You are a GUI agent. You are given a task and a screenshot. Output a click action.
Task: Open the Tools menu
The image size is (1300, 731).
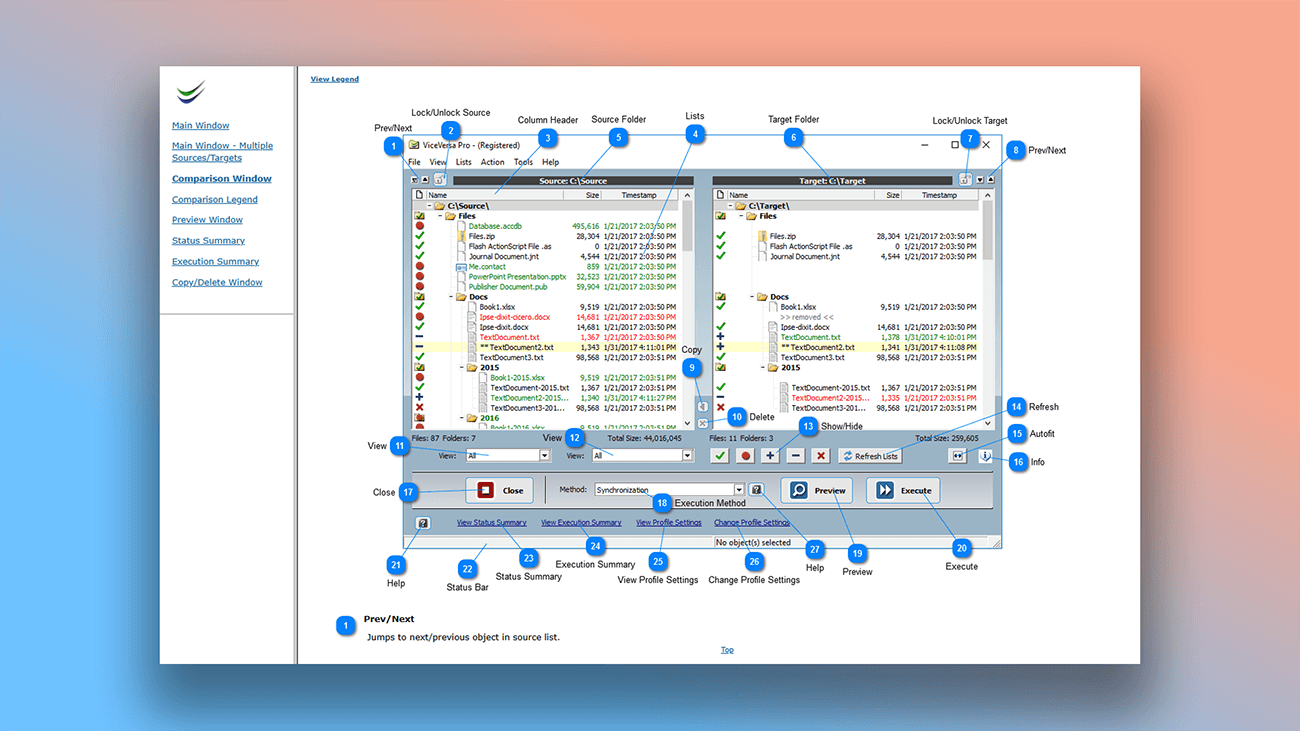tap(523, 161)
